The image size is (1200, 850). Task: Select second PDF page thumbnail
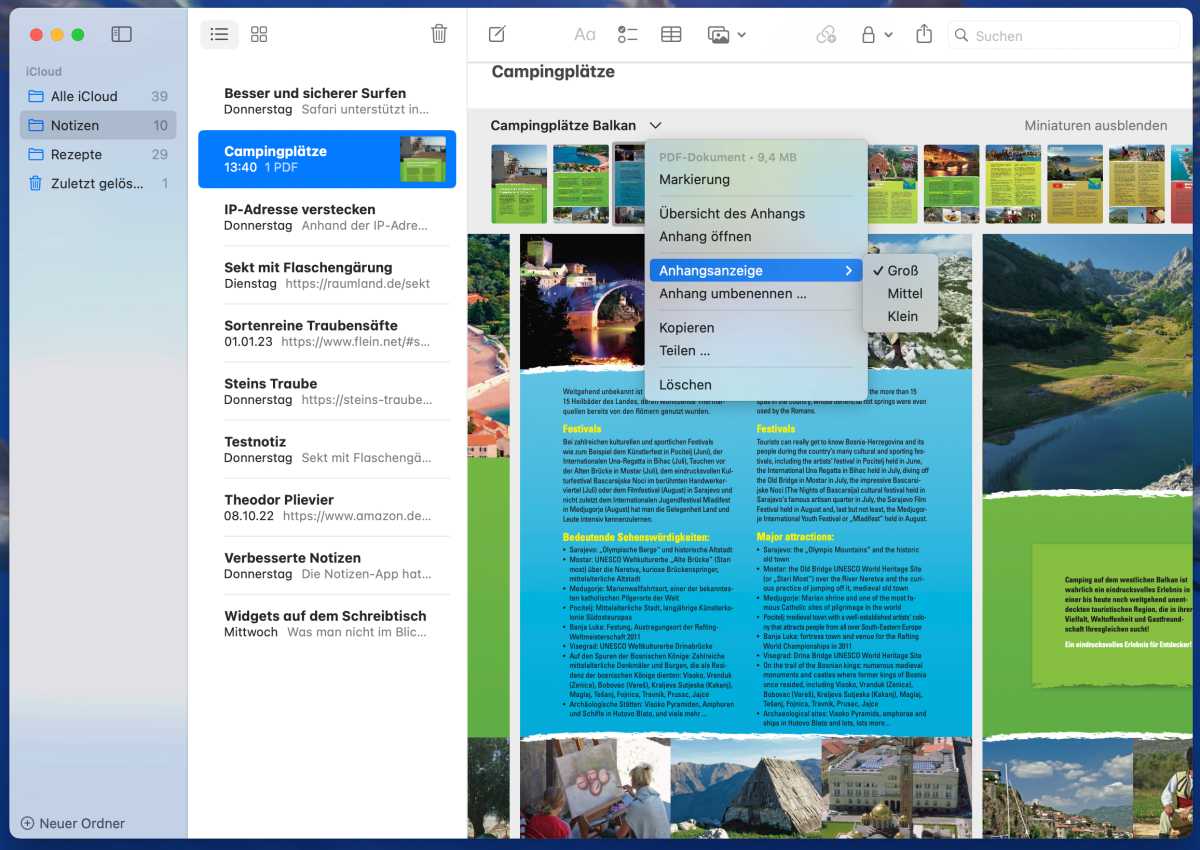pos(581,184)
